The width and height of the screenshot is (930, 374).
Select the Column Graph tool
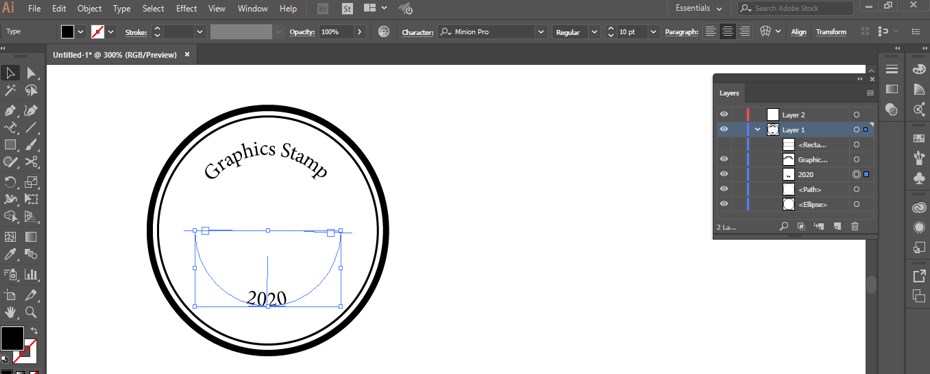pos(31,274)
